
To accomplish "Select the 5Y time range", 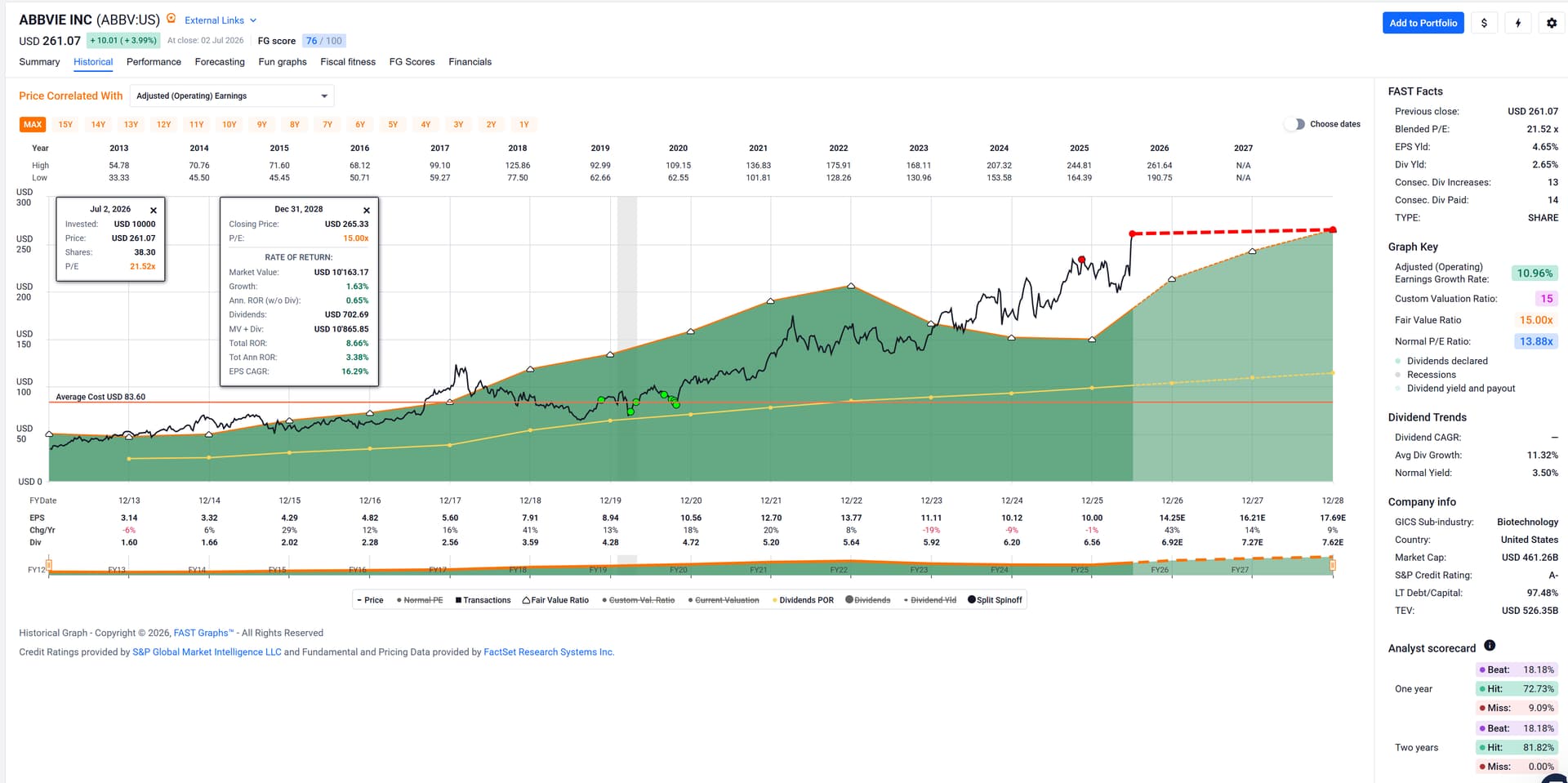I will (393, 125).
